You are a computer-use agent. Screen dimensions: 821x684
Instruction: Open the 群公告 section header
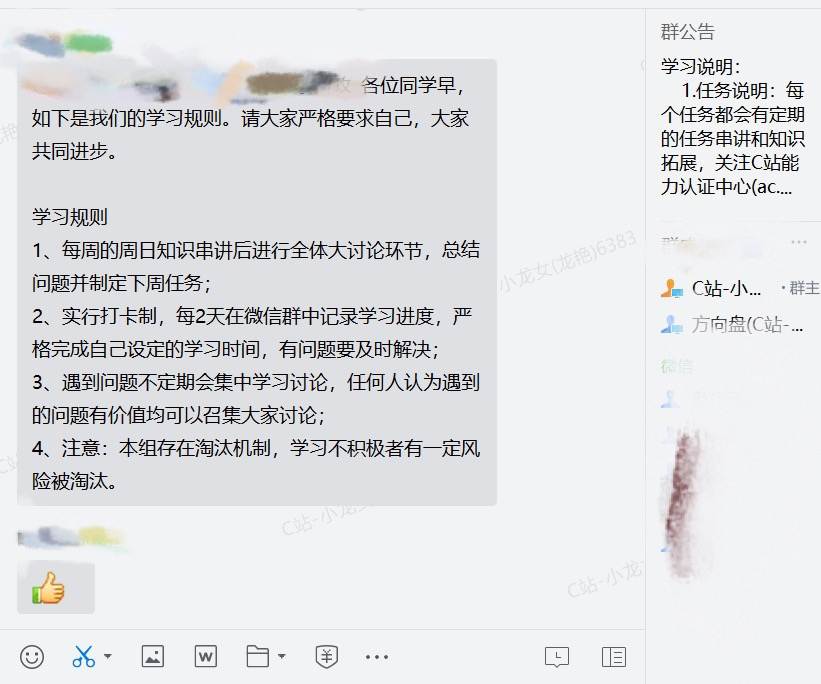point(687,32)
